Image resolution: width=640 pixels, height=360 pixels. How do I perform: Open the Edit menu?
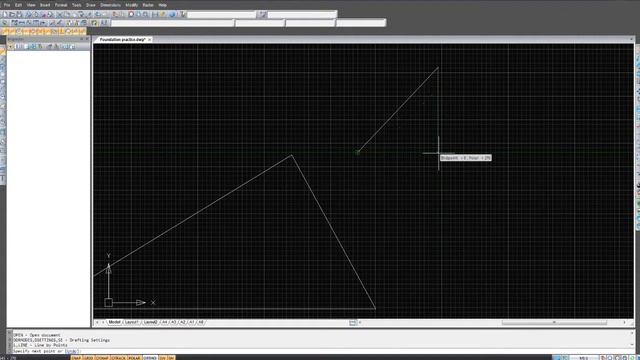pos(18,5)
